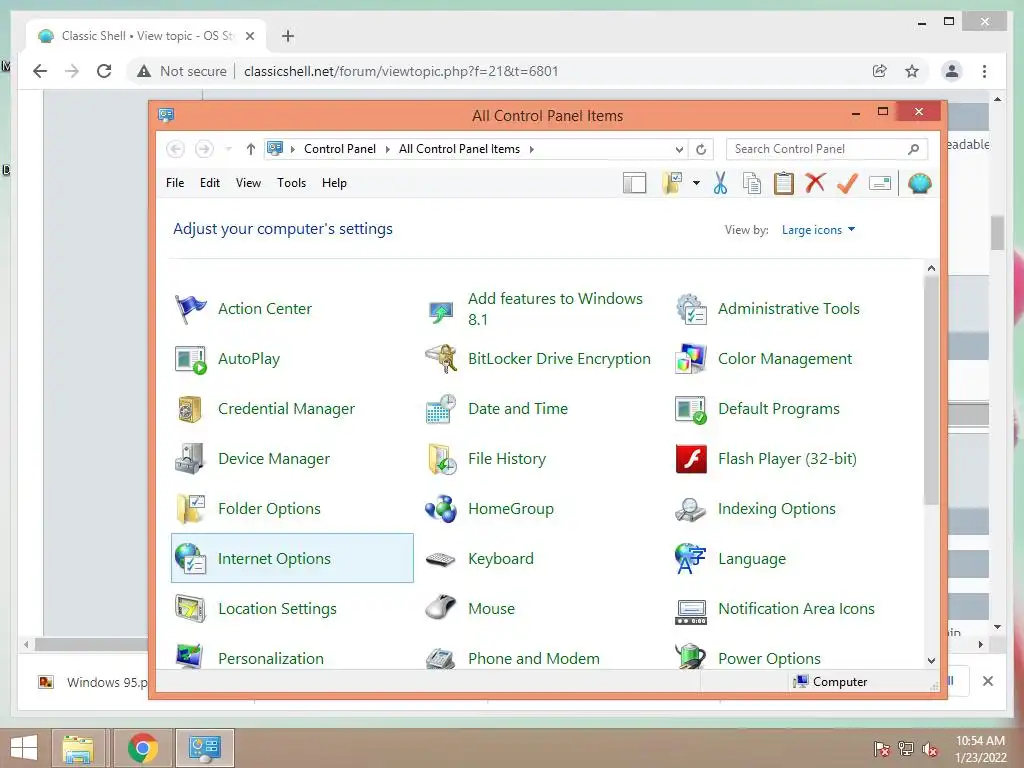Screen dimensions: 1024x768
Task: Toggle the navigation pane toolbar icon
Action: tap(634, 184)
